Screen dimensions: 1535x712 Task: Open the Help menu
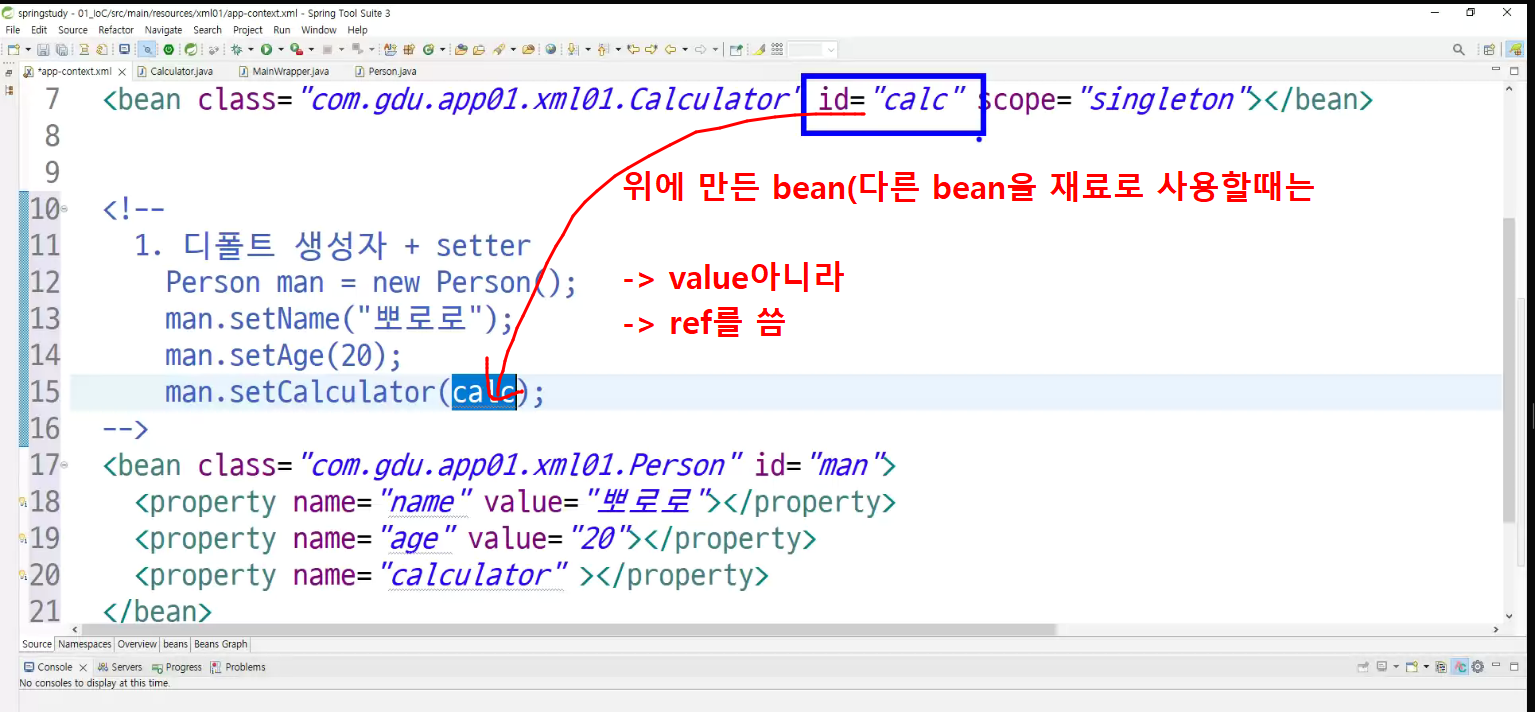(357, 30)
